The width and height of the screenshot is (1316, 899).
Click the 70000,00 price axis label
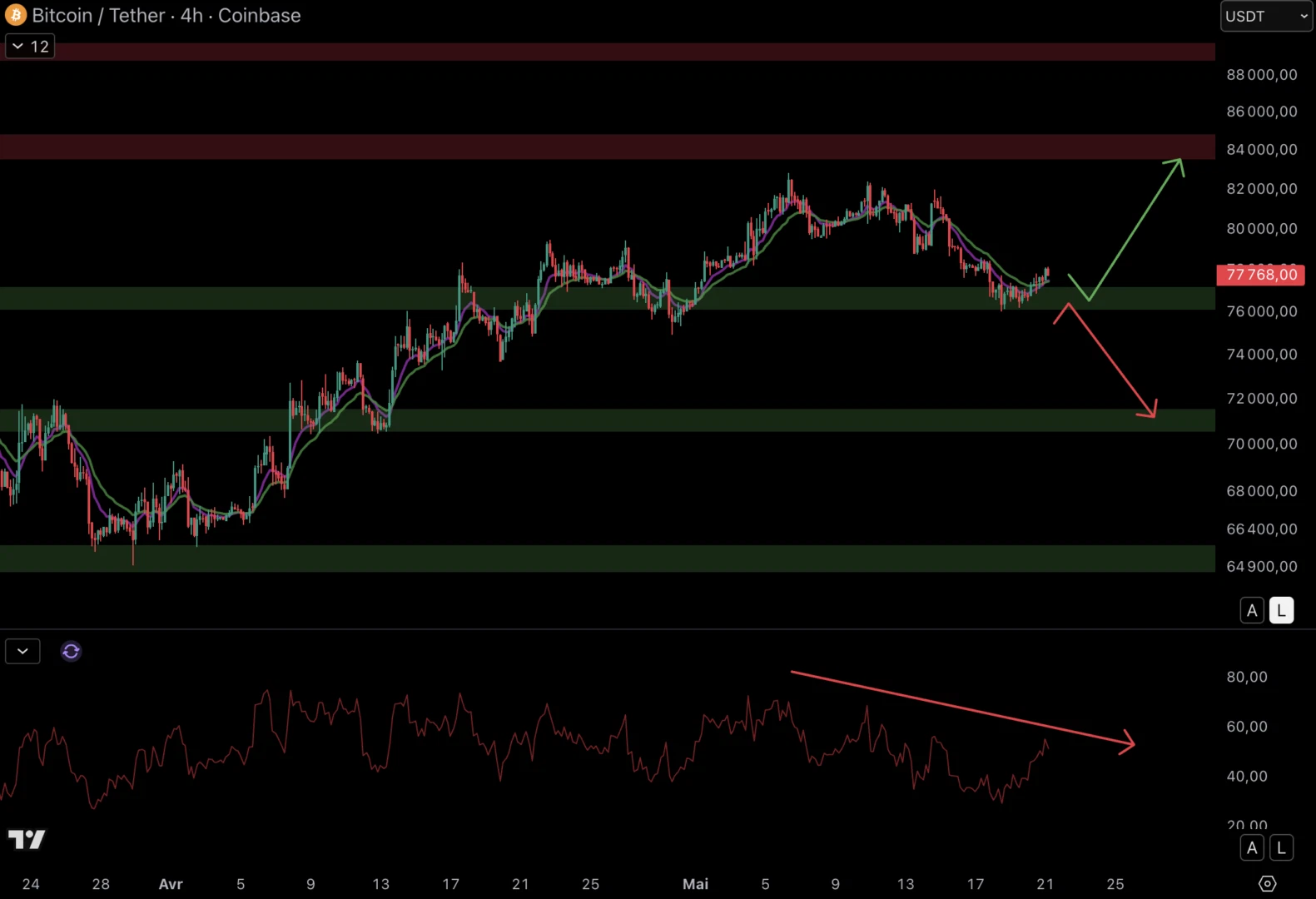(x=1262, y=445)
